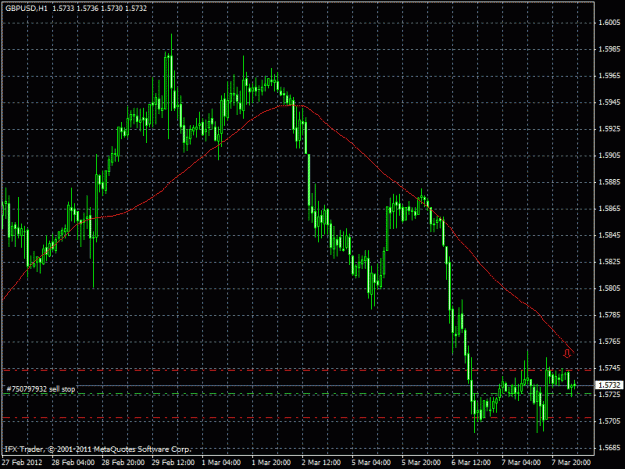Click the 5 Mar 20:00 time label

tap(421, 462)
